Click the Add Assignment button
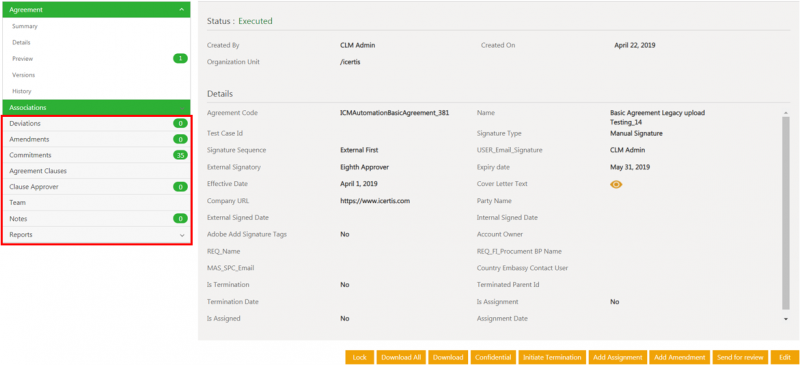The image size is (800, 365). pyautogui.click(x=617, y=357)
